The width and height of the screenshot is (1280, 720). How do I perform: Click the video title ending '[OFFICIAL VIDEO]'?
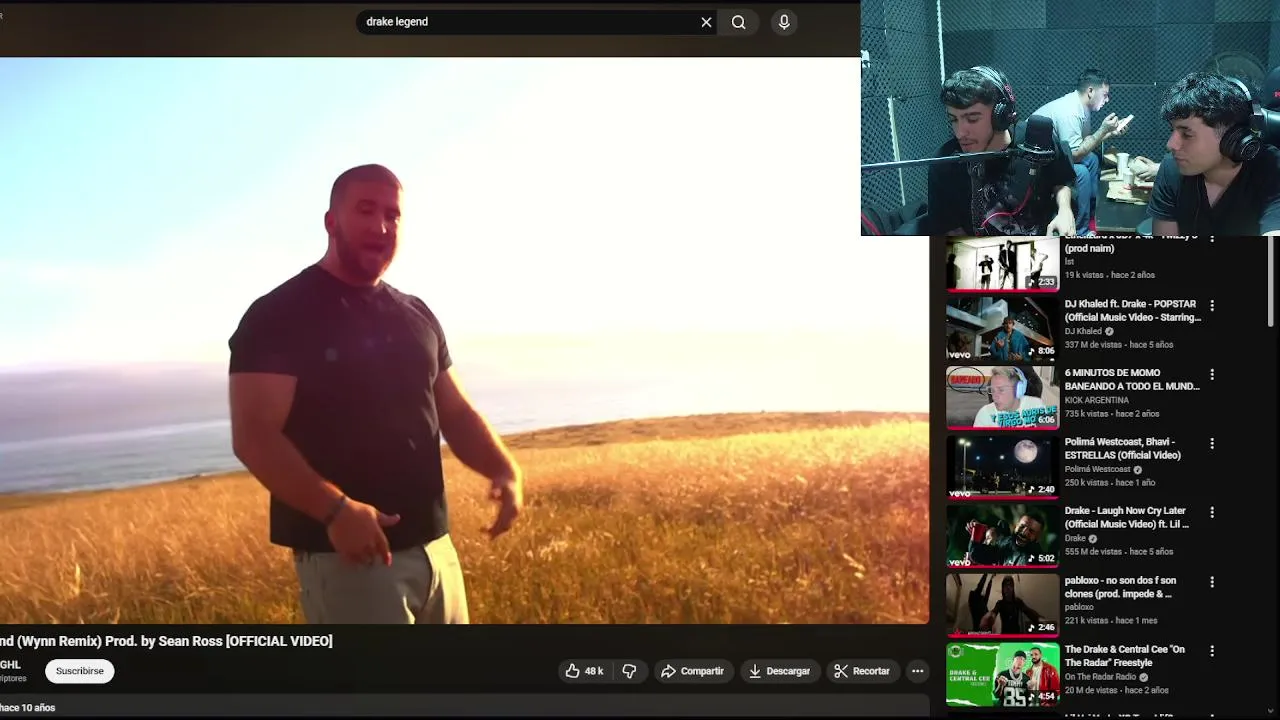(x=166, y=641)
